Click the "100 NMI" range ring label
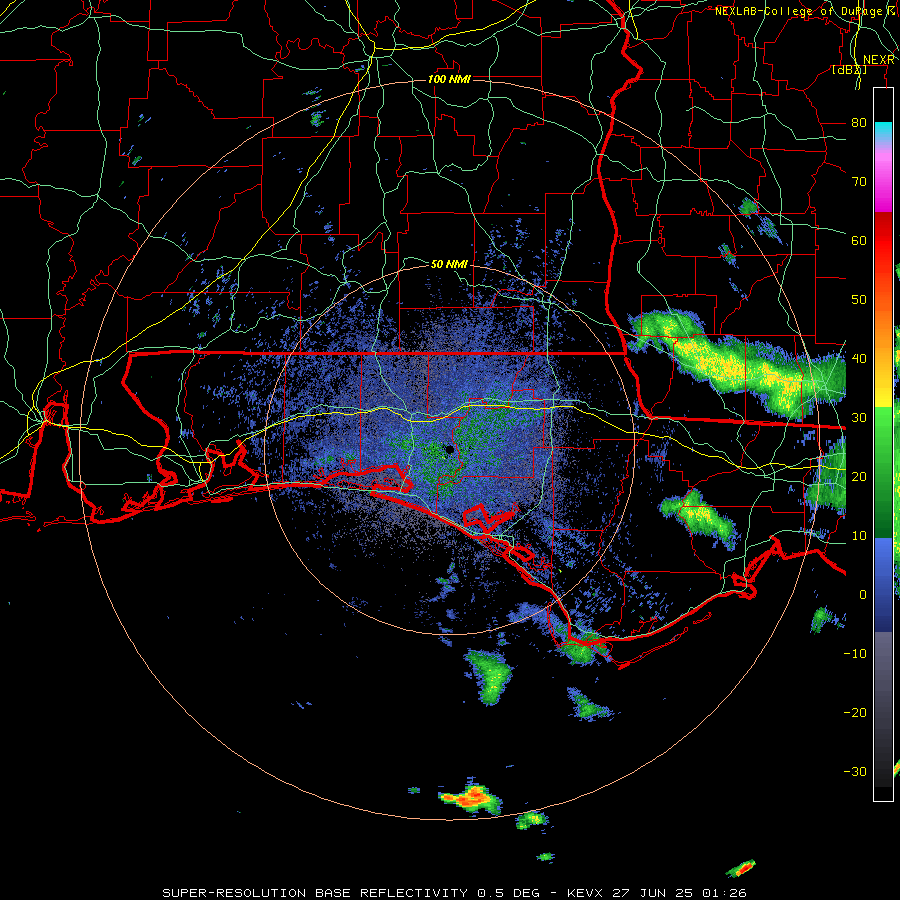 coord(449,79)
